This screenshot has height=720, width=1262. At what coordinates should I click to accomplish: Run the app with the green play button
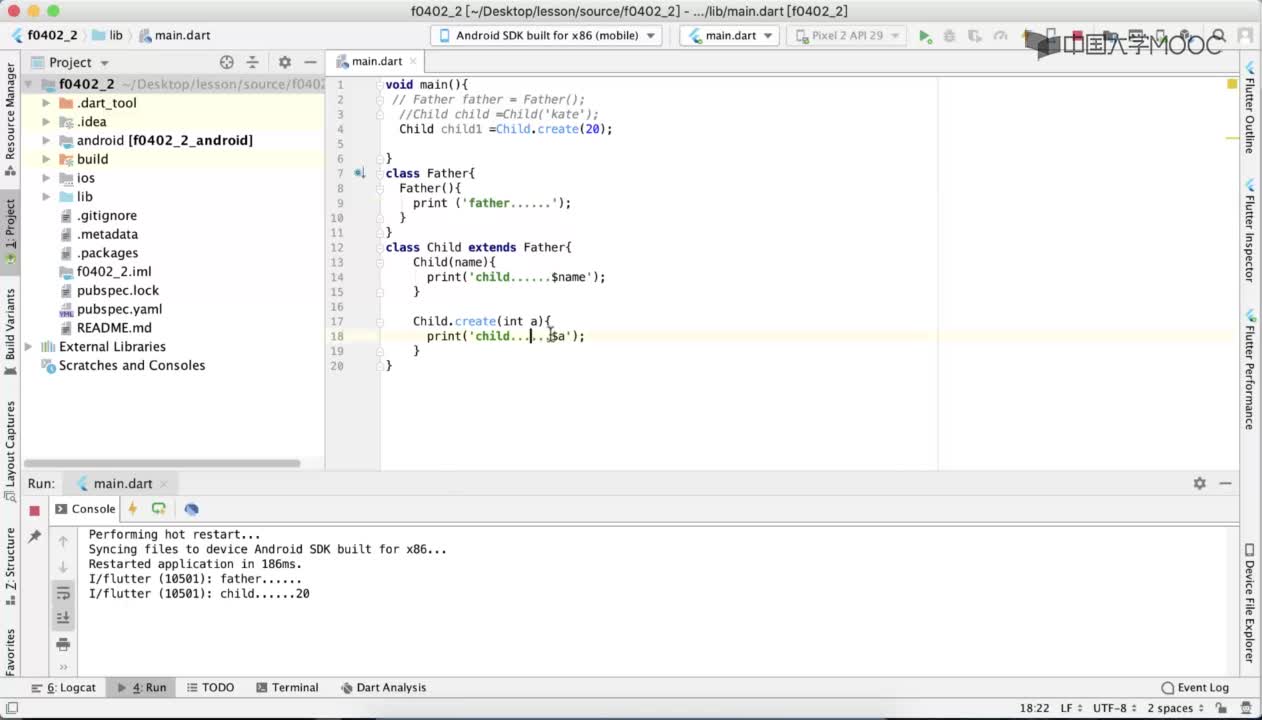coord(925,36)
